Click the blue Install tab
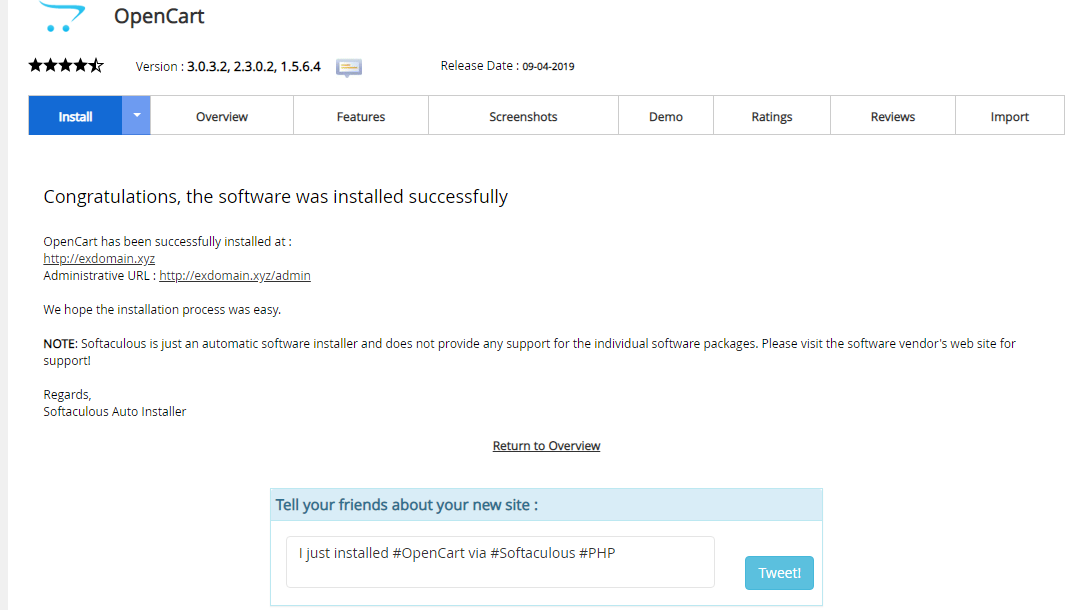Viewport: 1078px width, 610px height. coord(75,116)
